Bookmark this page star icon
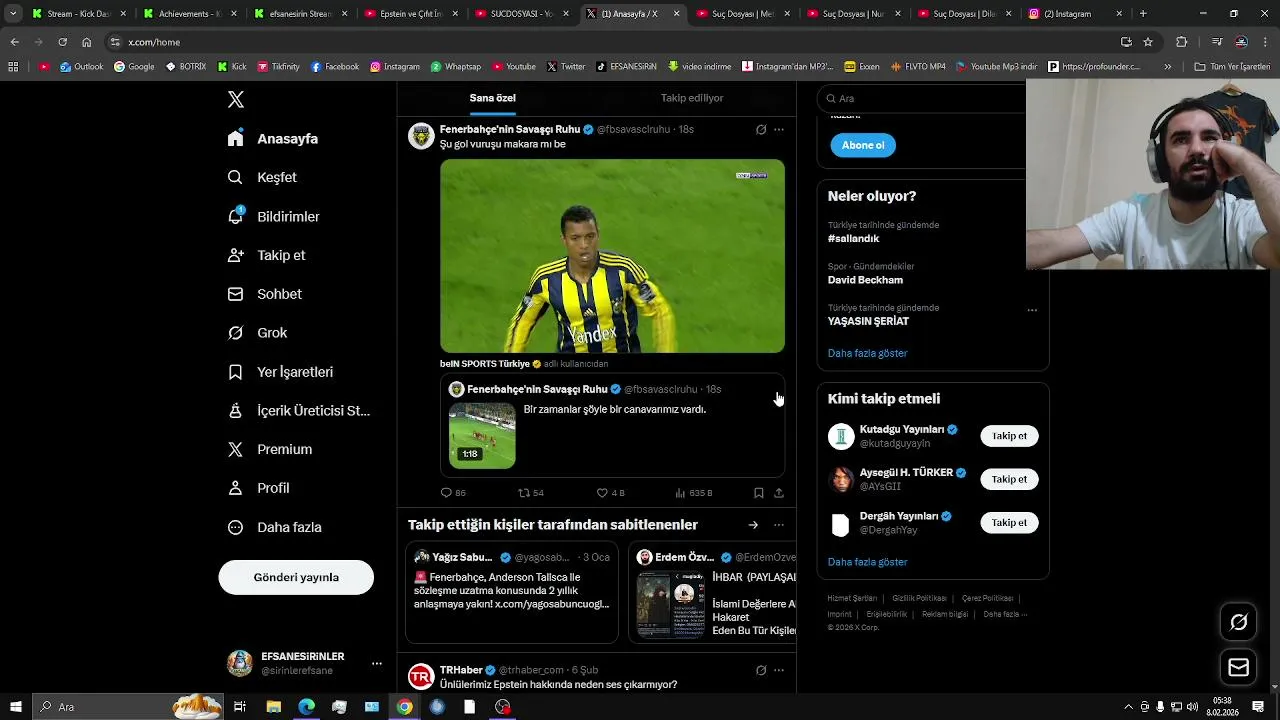Image resolution: width=1280 pixels, height=720 pixels. (1148, 42)
